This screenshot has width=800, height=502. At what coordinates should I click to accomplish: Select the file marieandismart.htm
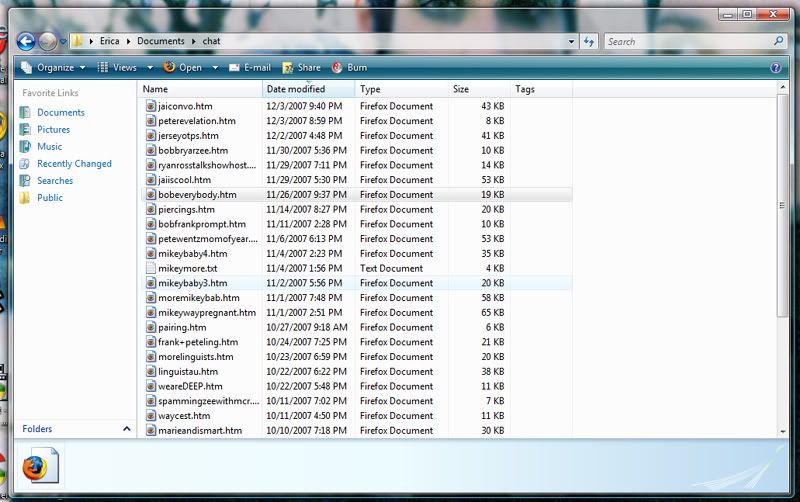click(x=199, y=431)
